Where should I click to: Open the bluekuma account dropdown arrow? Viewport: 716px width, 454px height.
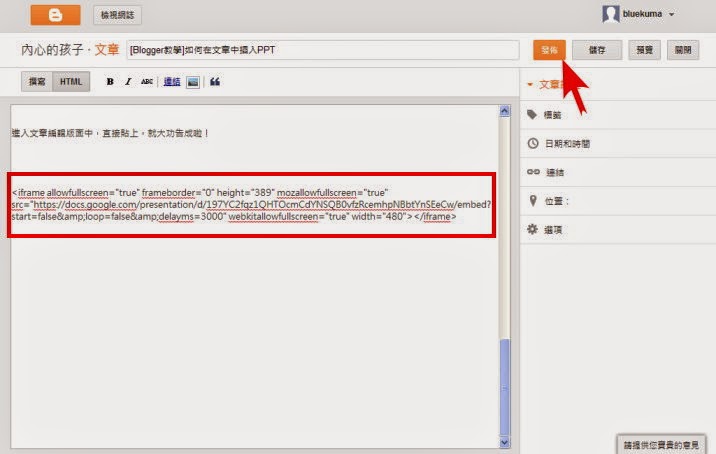[671, 15]
